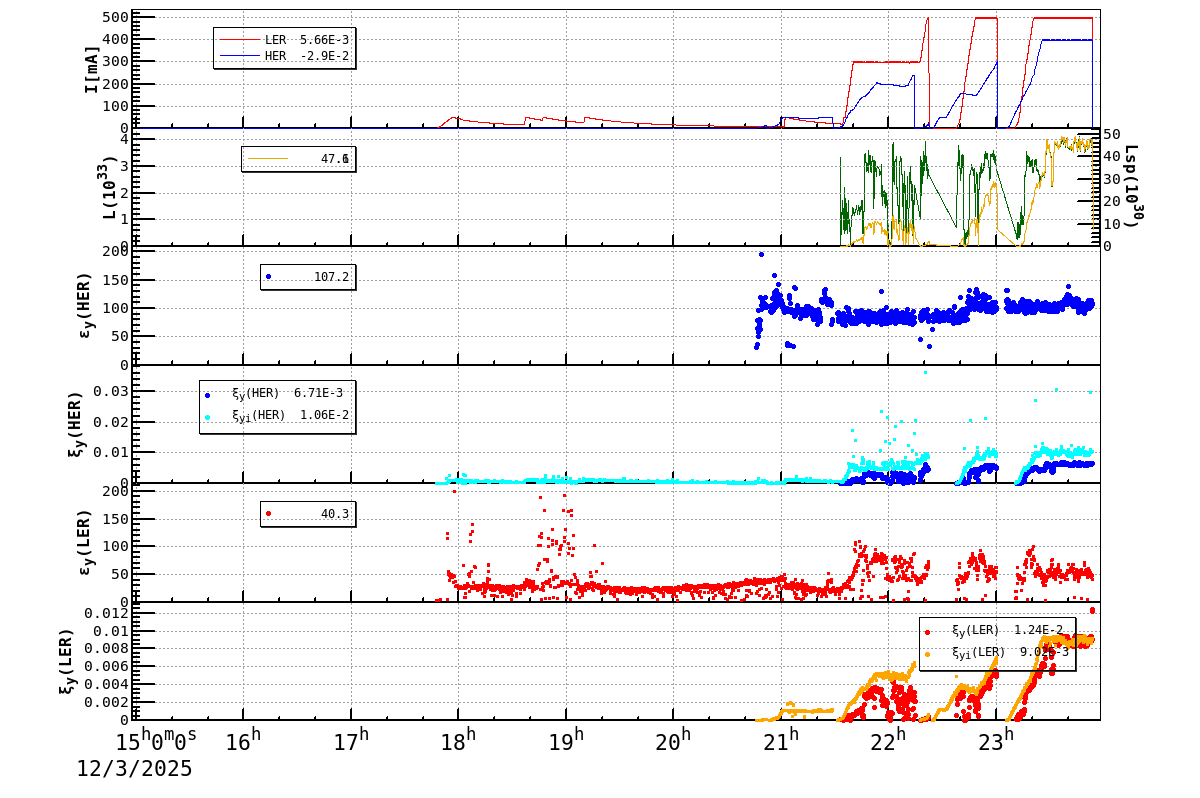Click the 17h time tick label
Viewport: 1200px width, 798px height.
350,741
